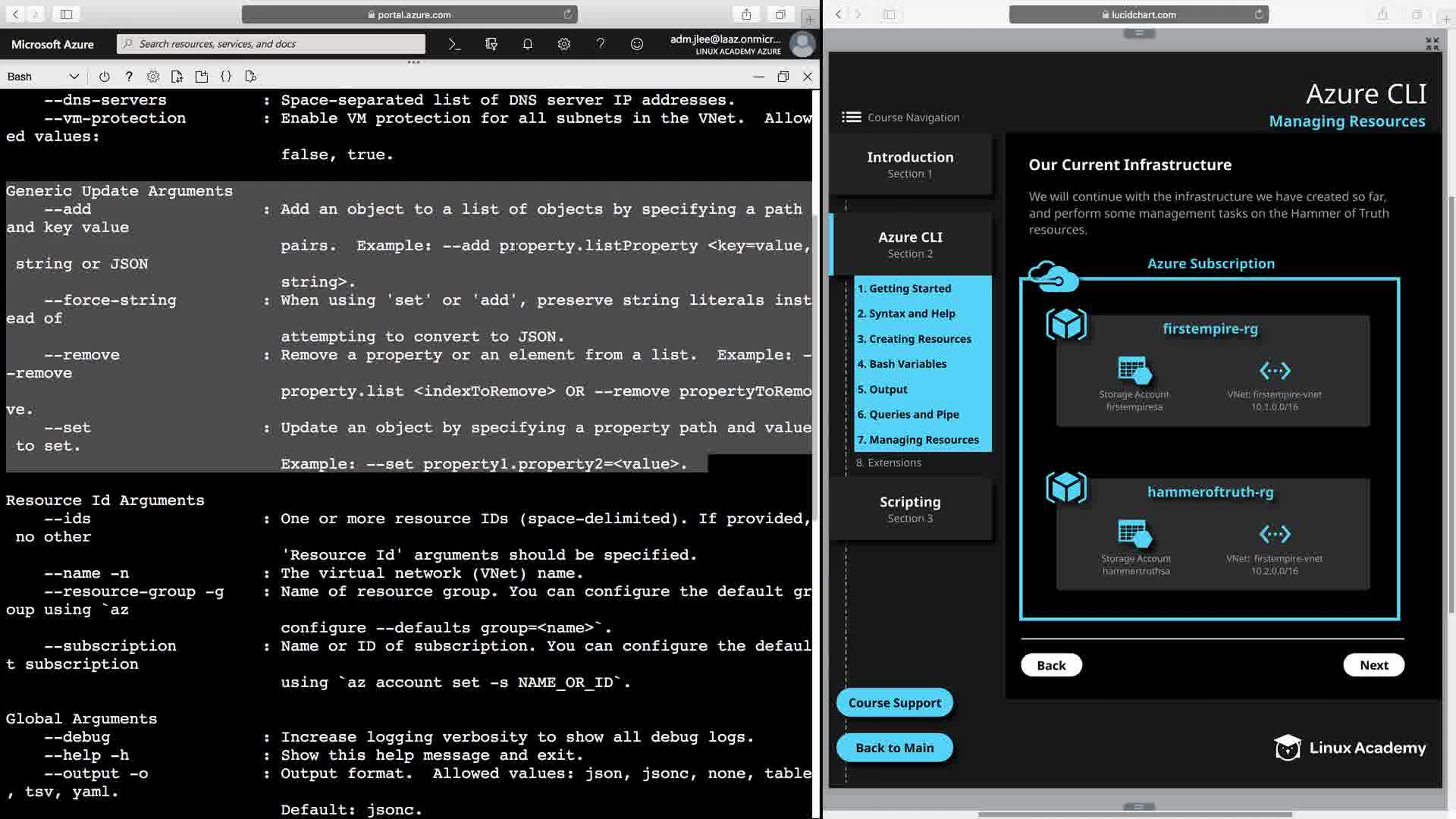This screenshot has height=819, width=1456.
Task: Expand the Scripting Section 3 block
Action: click(910, 509)
